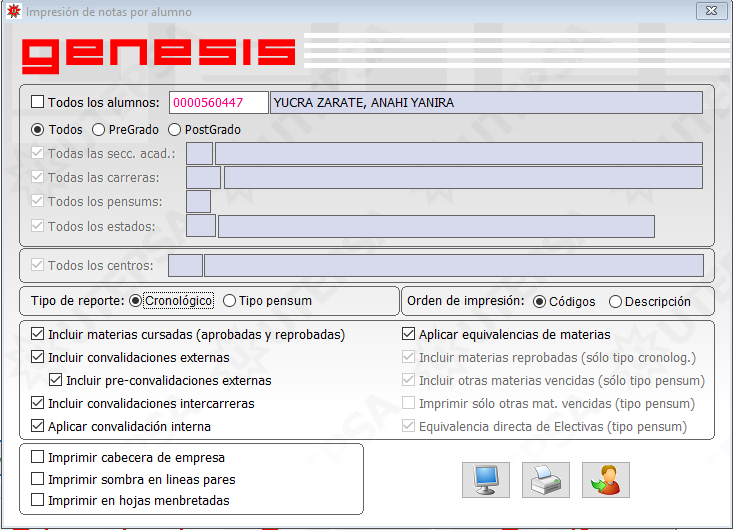The image size is (733, 530).
Task: Select the Todos radio button
Action: click(x=37, y=129)
